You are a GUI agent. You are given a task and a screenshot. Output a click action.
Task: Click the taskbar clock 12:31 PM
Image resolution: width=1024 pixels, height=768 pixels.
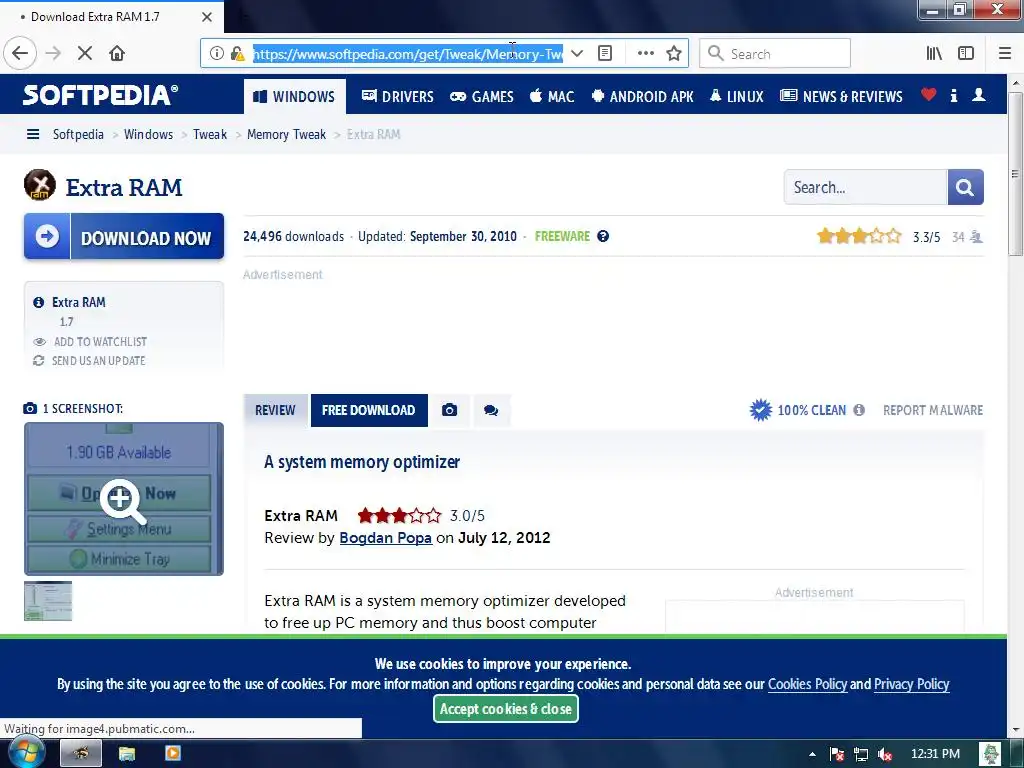(x=935, y=754)
